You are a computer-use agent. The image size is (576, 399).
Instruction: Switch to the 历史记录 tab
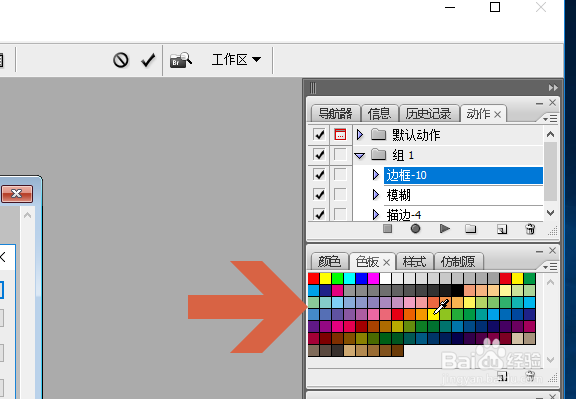coord(428,114)
